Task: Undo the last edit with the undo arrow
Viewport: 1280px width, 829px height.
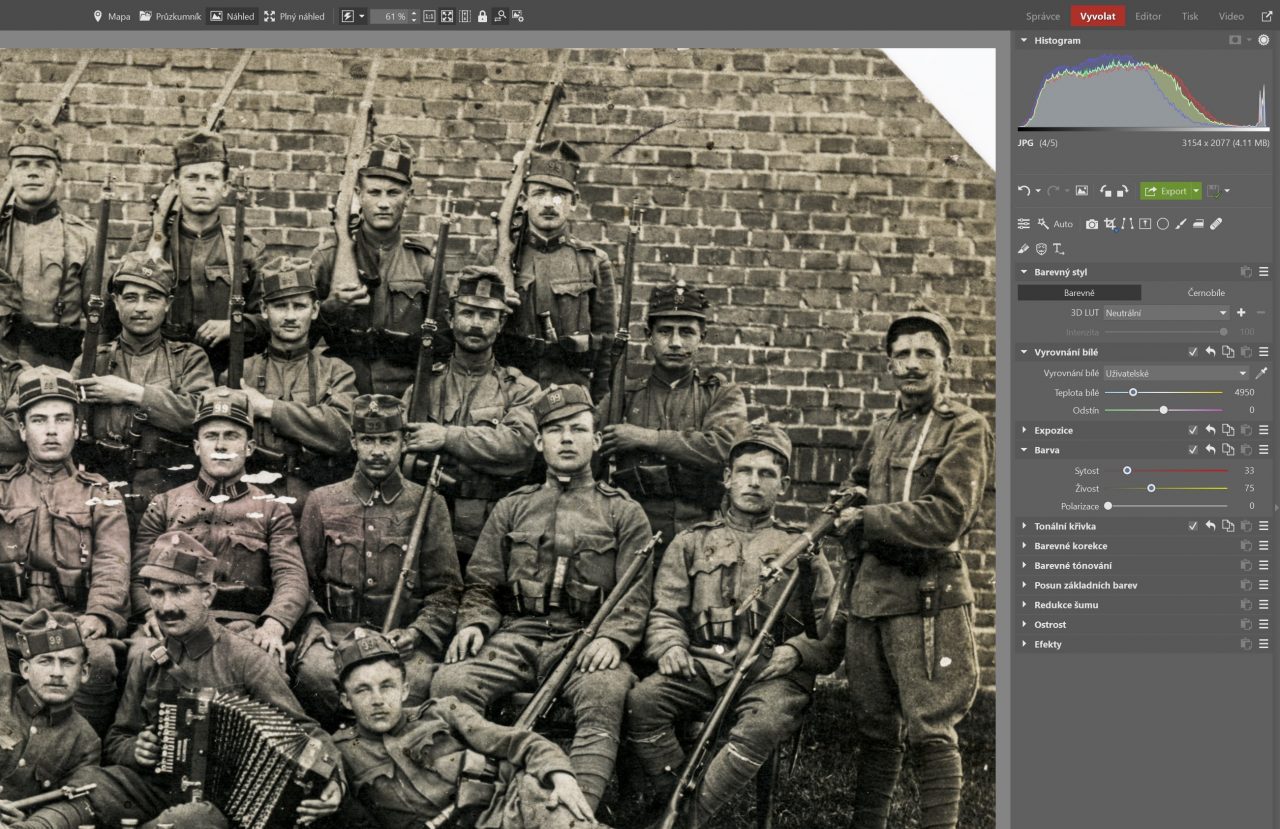Action: 1023,191
